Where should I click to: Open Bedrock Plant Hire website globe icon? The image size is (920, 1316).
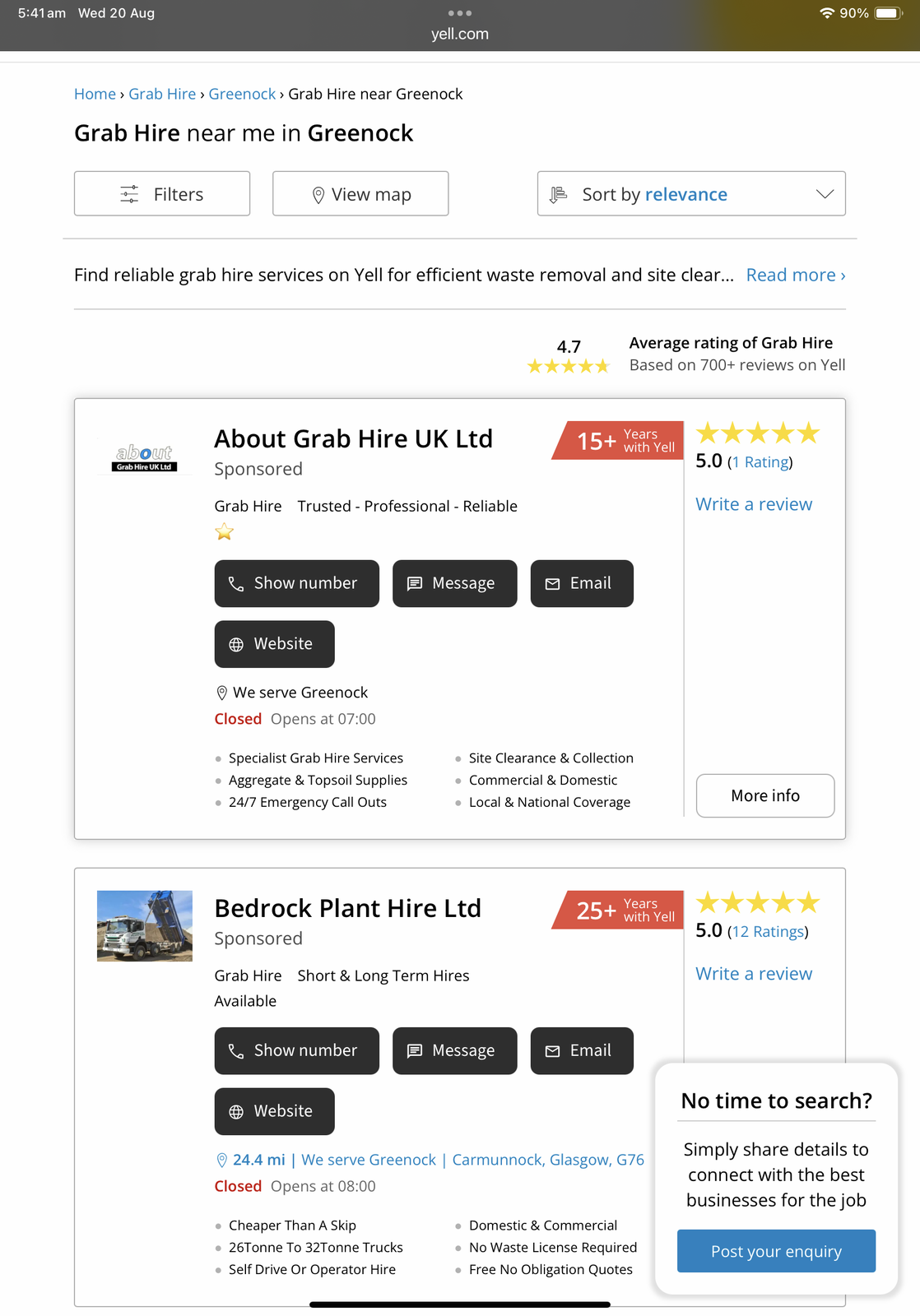coord(236,1112)
